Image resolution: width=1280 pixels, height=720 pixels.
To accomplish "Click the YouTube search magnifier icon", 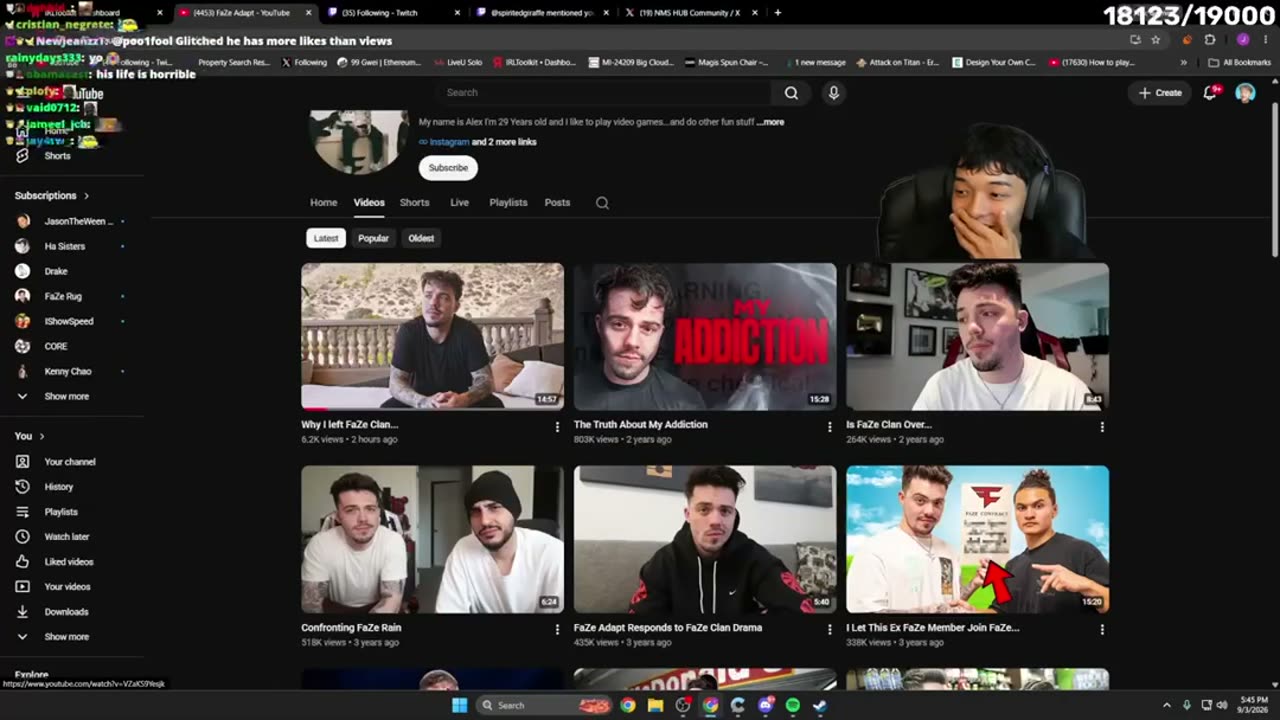I will click(791, 93).
